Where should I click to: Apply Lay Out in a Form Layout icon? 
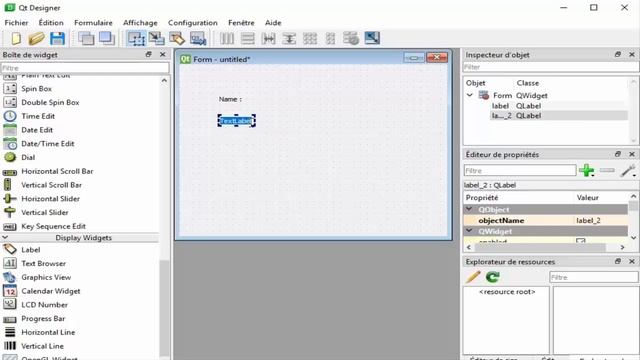[x=330, y=38]
